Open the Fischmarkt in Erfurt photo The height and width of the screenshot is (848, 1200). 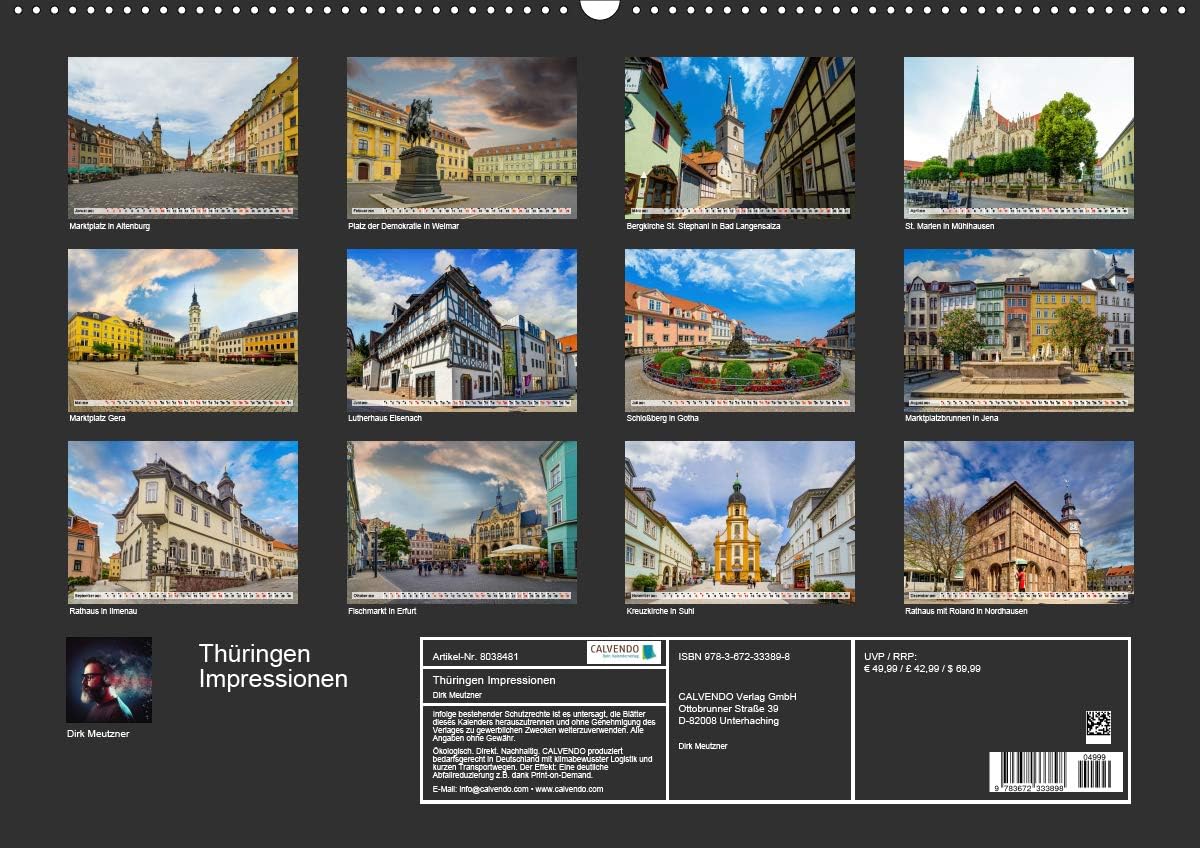(461, 522)
